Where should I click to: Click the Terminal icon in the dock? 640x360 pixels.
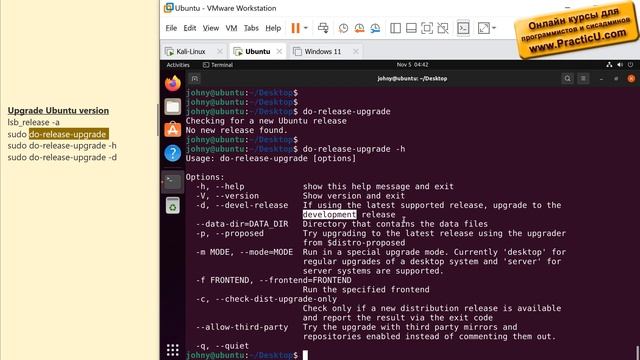(x=173, y=182)
